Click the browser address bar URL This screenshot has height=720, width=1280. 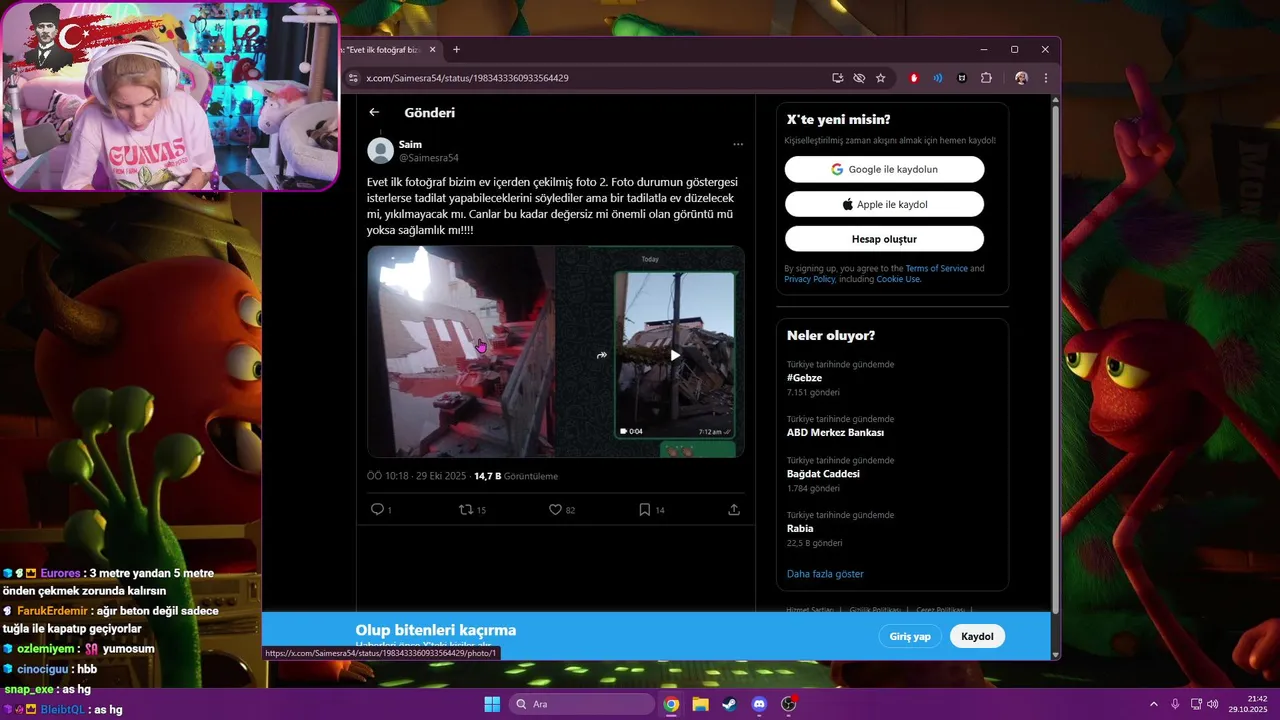click(467, 78)
